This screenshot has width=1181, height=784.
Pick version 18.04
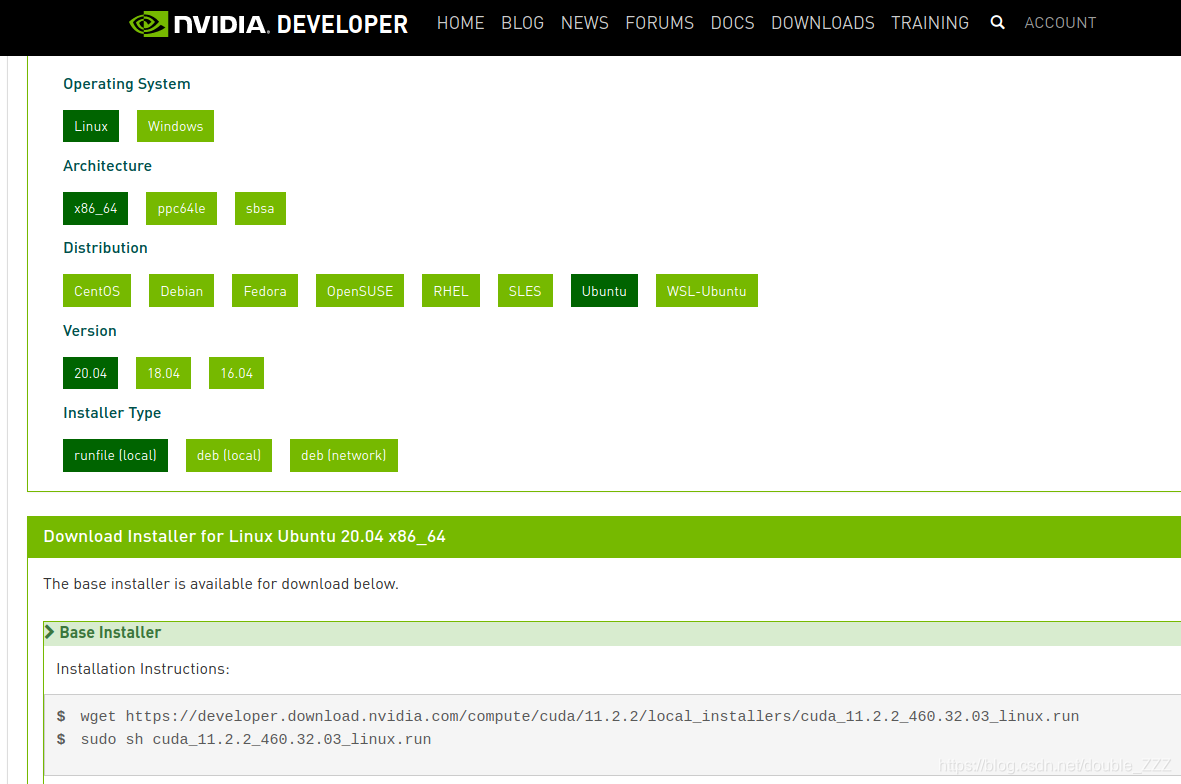[x=163, y=373]
